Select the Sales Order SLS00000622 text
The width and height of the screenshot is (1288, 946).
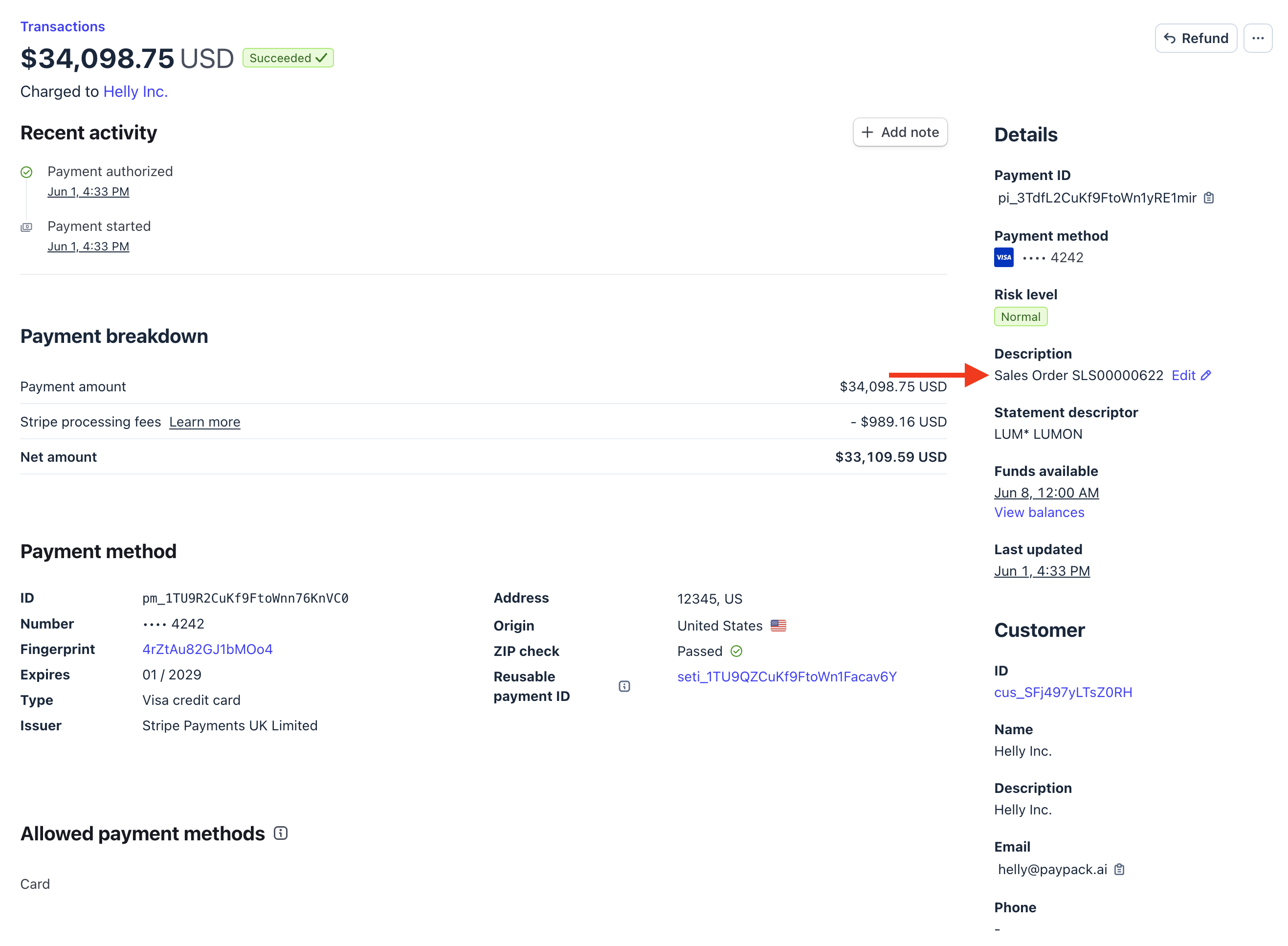coord(1079,375)
